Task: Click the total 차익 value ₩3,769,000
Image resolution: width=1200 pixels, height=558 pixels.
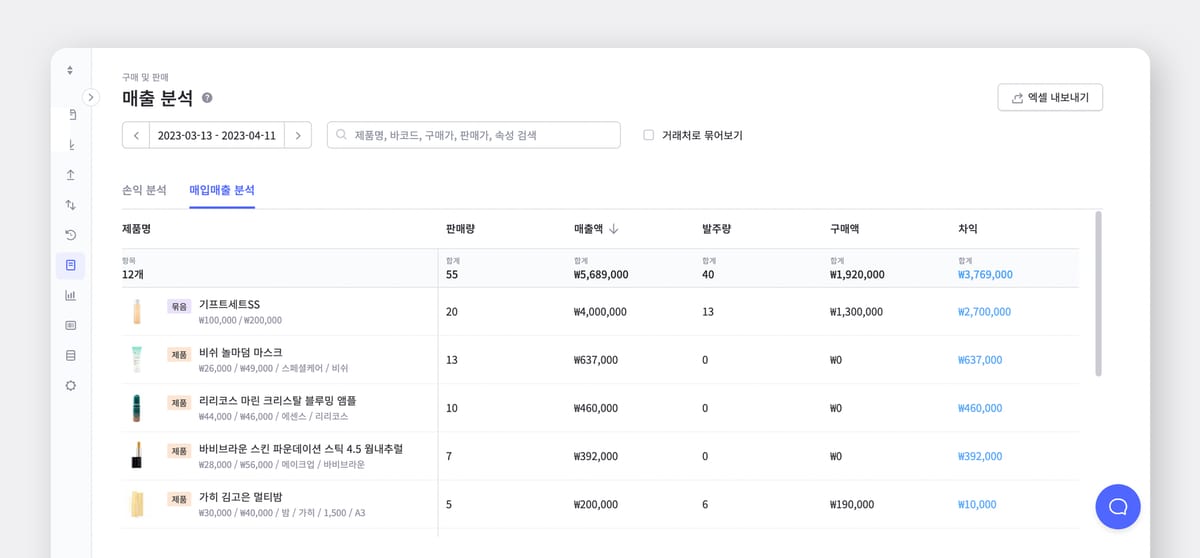Action: (985, 274)
